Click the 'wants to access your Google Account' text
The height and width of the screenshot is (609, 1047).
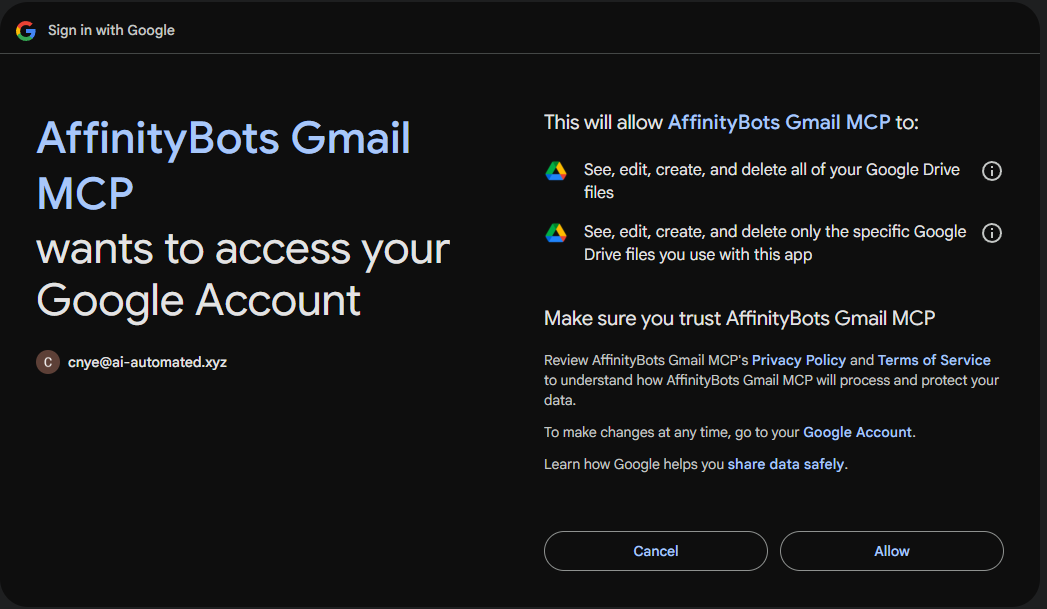[x=243, y=274]
